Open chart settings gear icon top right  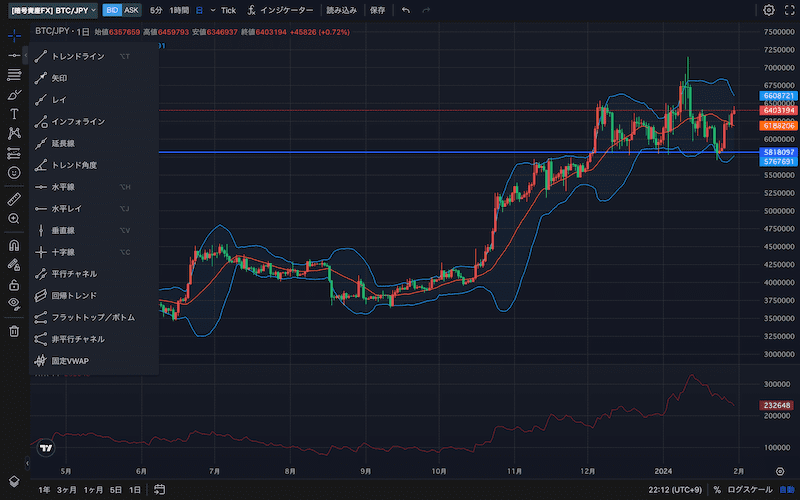(768, 10)
